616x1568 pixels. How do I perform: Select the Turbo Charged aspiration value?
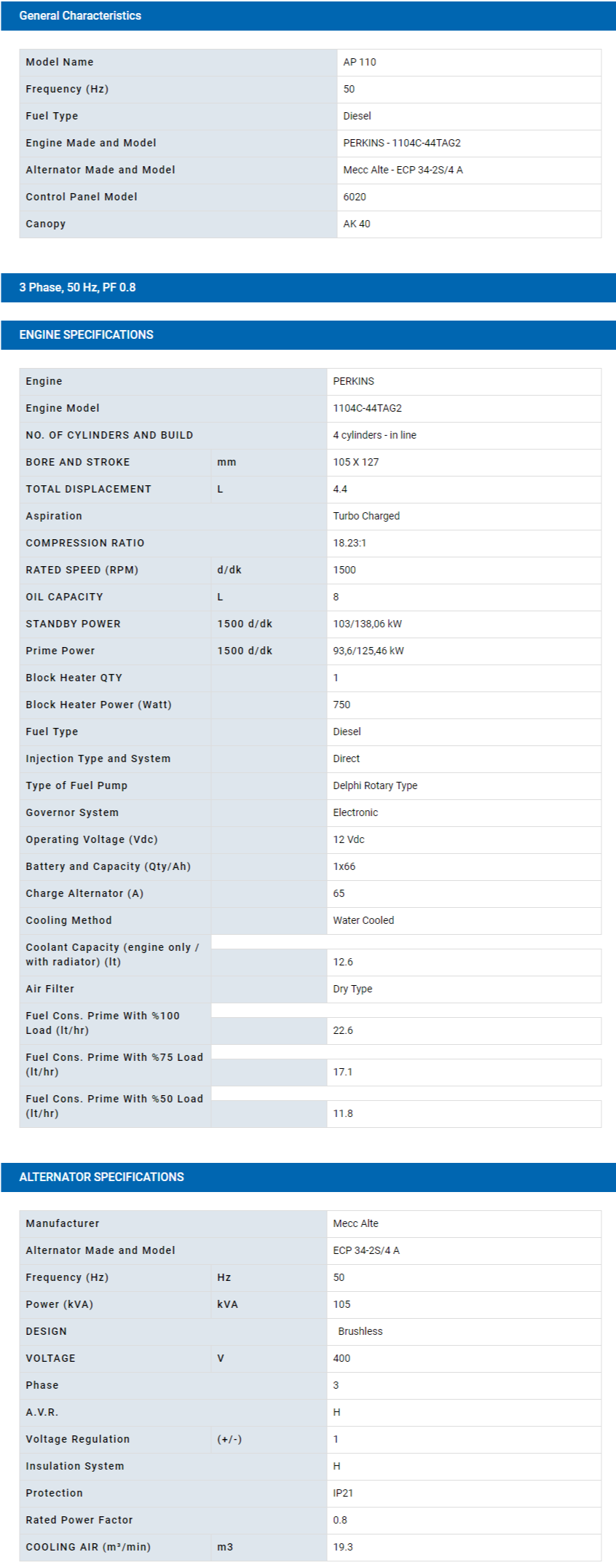pos(366,517)
